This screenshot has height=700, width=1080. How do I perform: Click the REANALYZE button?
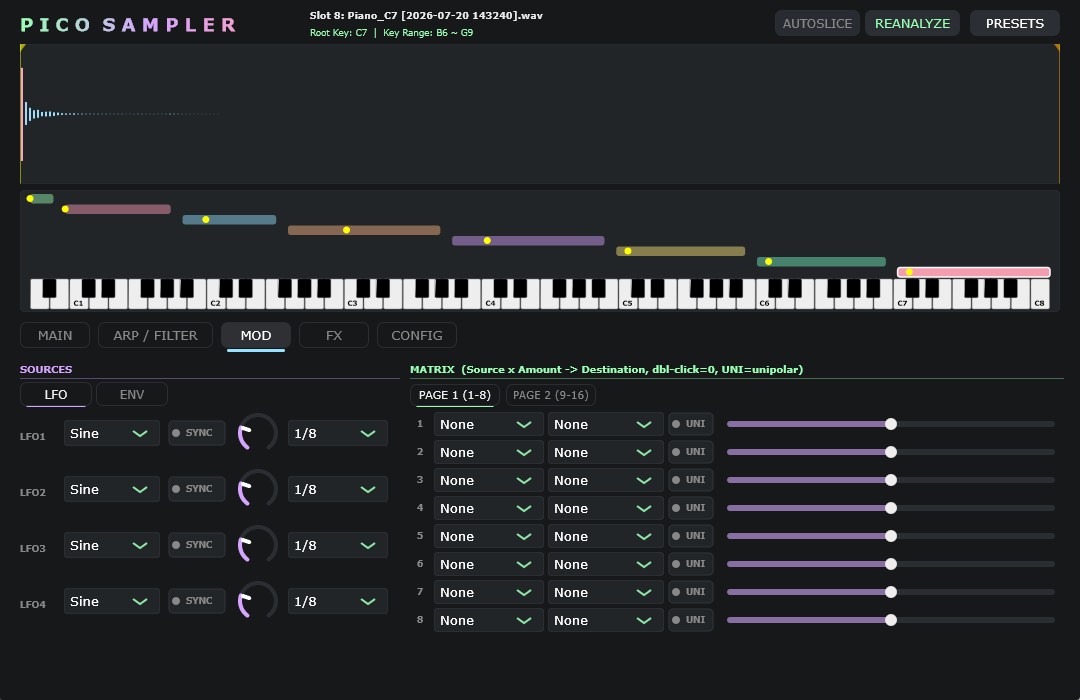click(912, 23)
